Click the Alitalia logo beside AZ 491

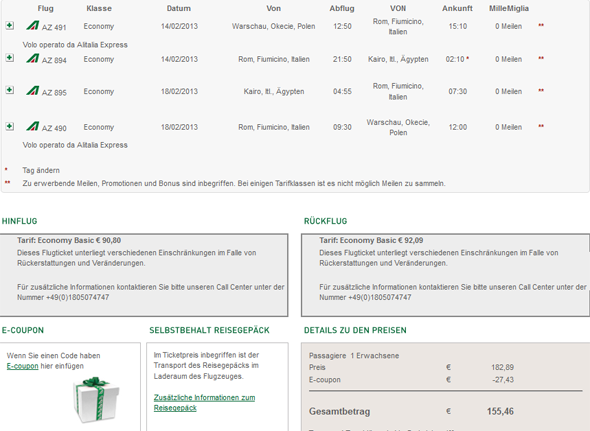click(x=33, y=26)
